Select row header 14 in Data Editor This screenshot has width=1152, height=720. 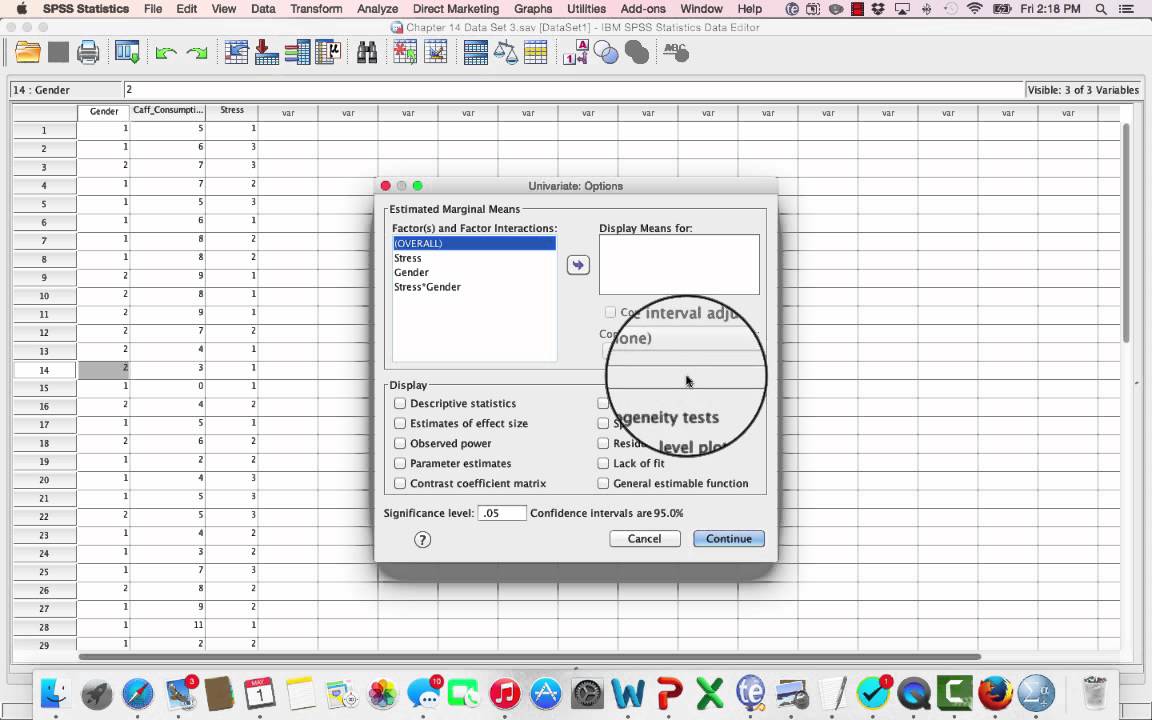44,370
